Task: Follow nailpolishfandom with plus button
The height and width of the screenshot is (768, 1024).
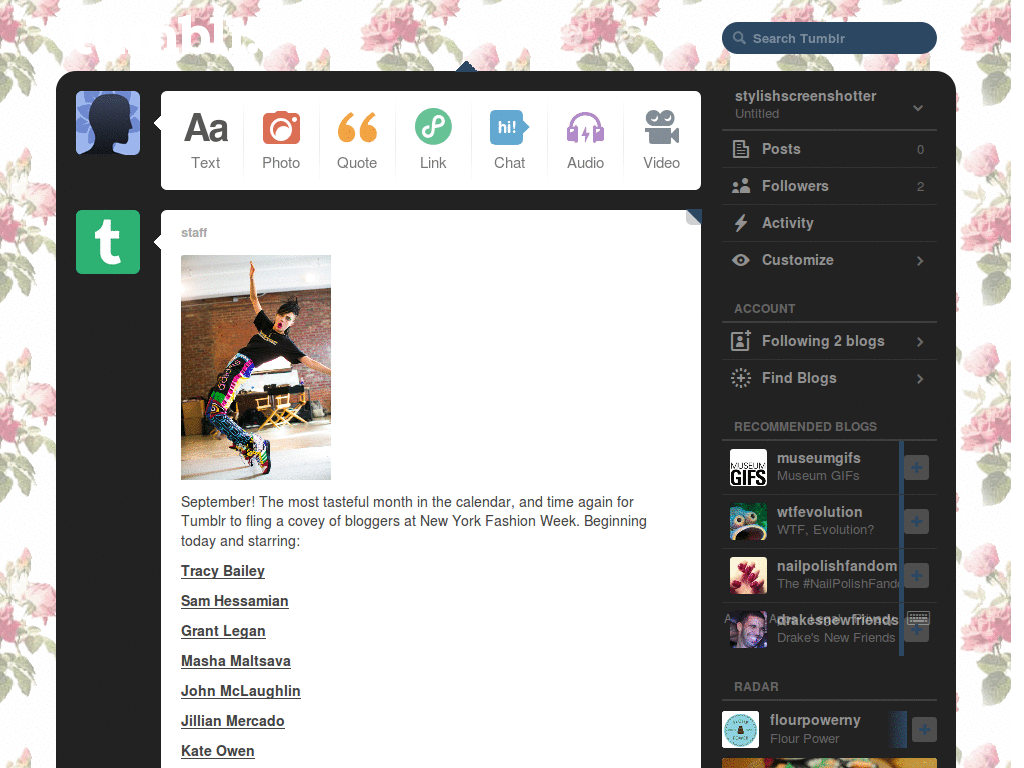Action: (916, 575)
